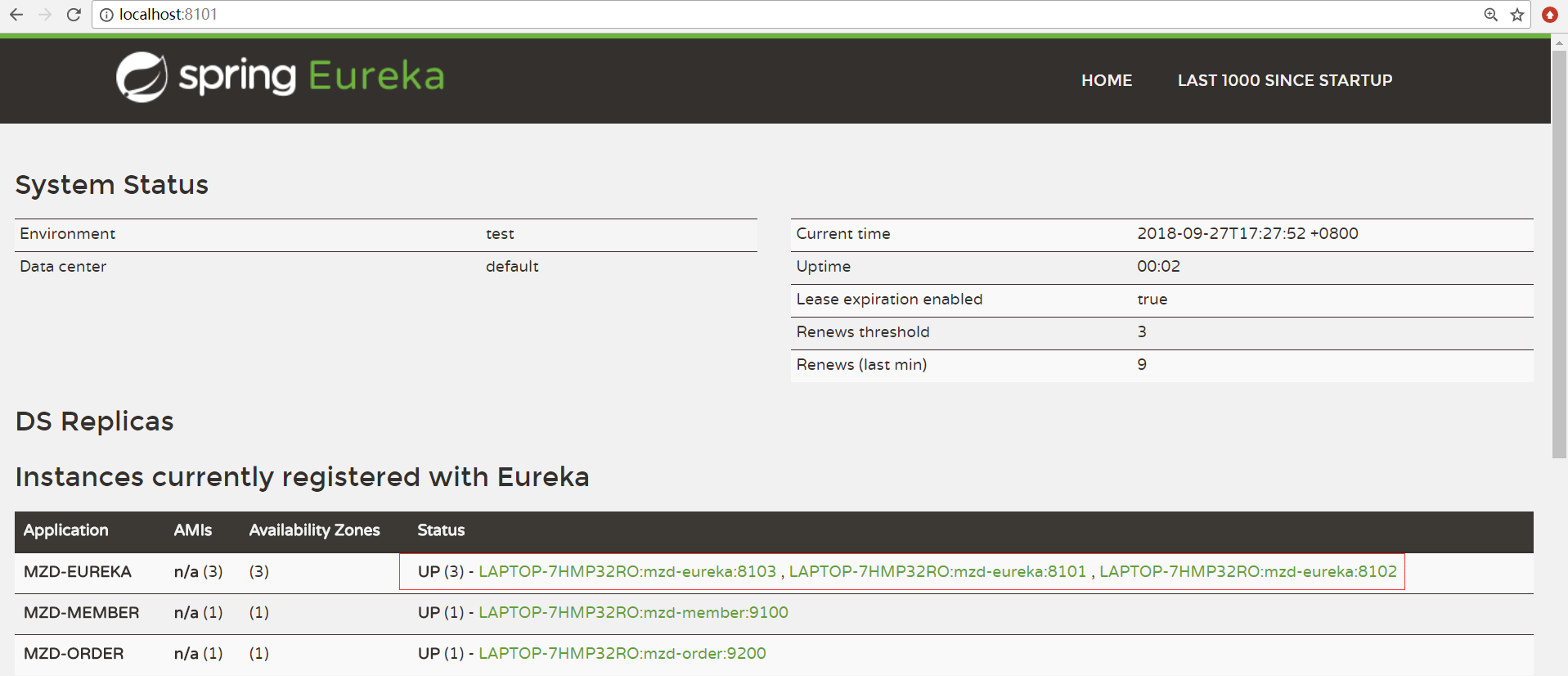This screenshot has height=676, width=1568.
Task: Click 'n/a (1)' in MZD-ORDER row
Action: [199, 653]
